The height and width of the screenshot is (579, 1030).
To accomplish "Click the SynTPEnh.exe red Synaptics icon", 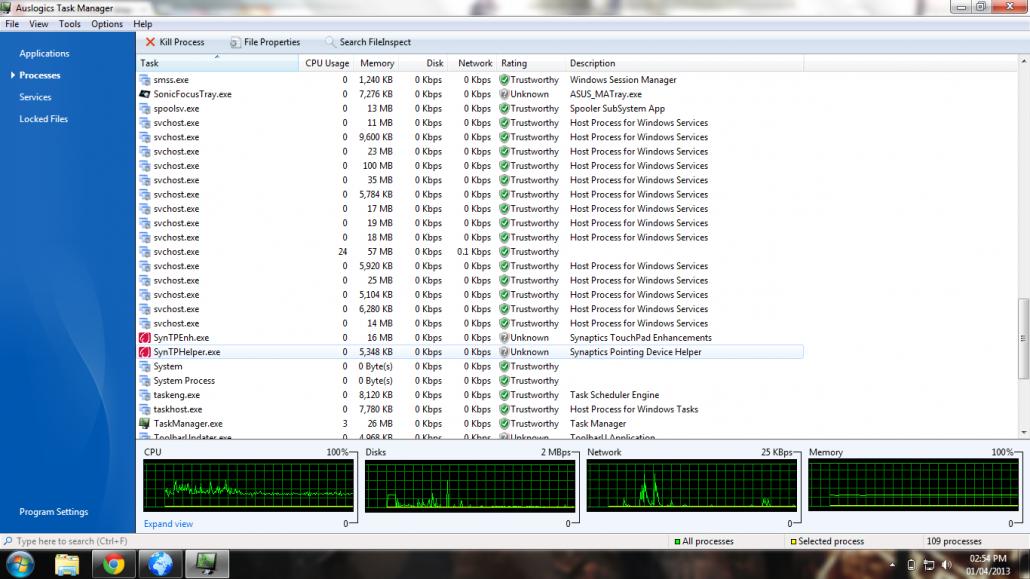I will (145, 338).
